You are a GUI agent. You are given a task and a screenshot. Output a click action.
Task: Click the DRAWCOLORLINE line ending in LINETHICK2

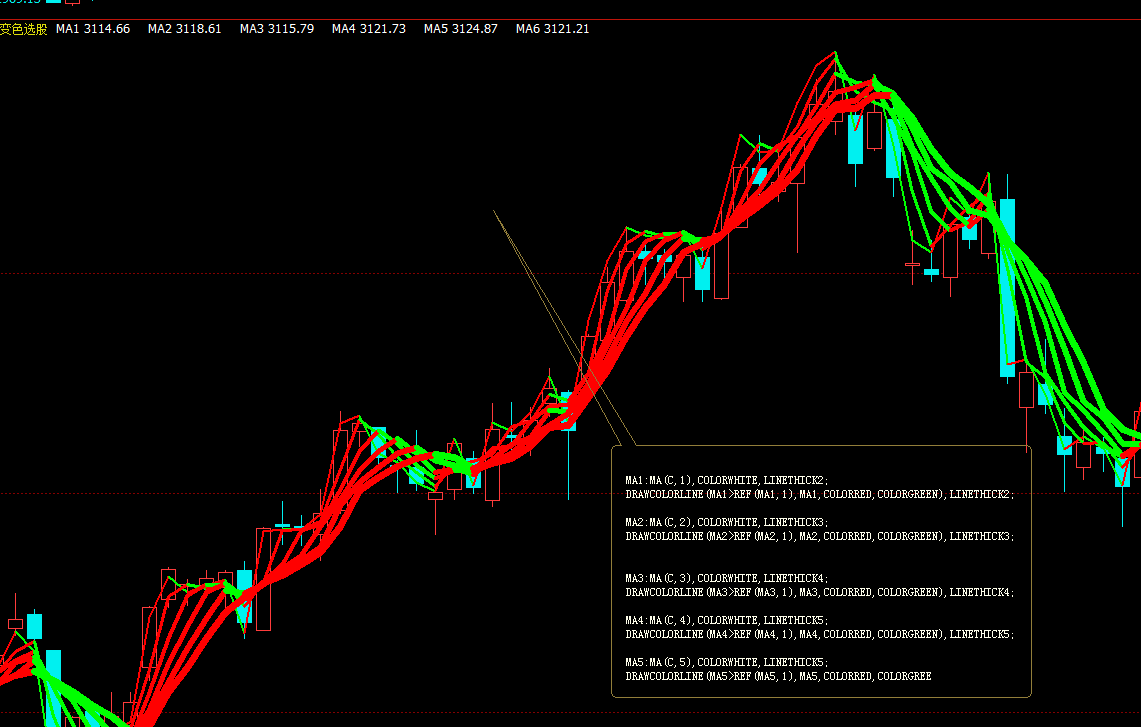click(819, 494)
